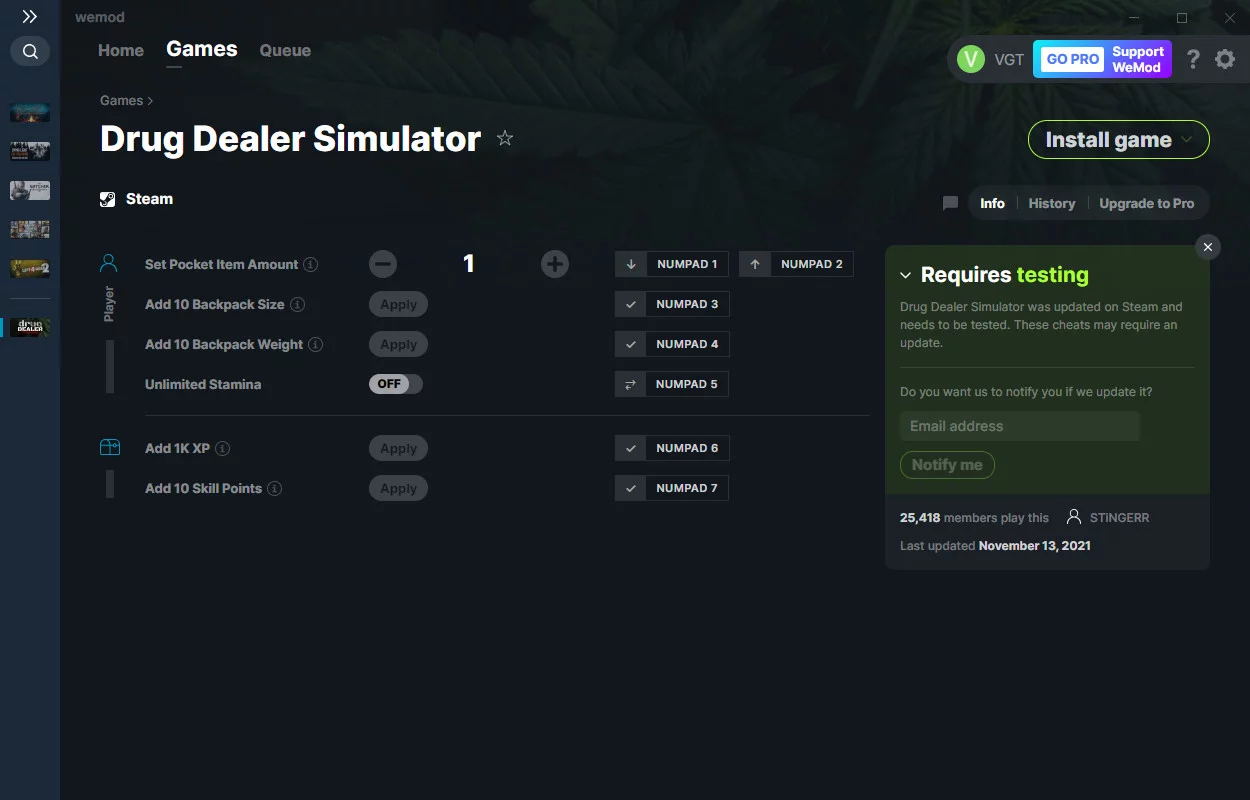1250x800 pixels.
Task: Show info for Add 1K XP
Action: tap(223, 449)
